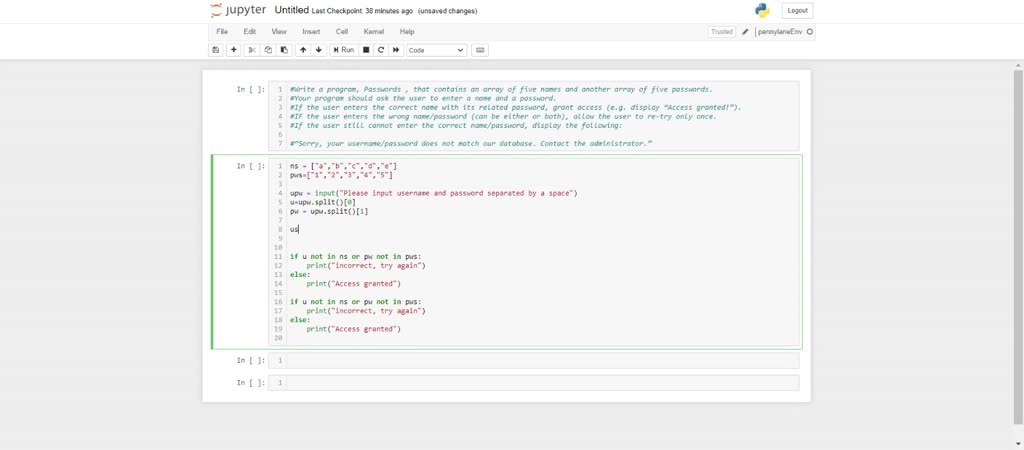Click the Logout button
This screenshot has width=1024, height=450.
click(x=797, y=10)
